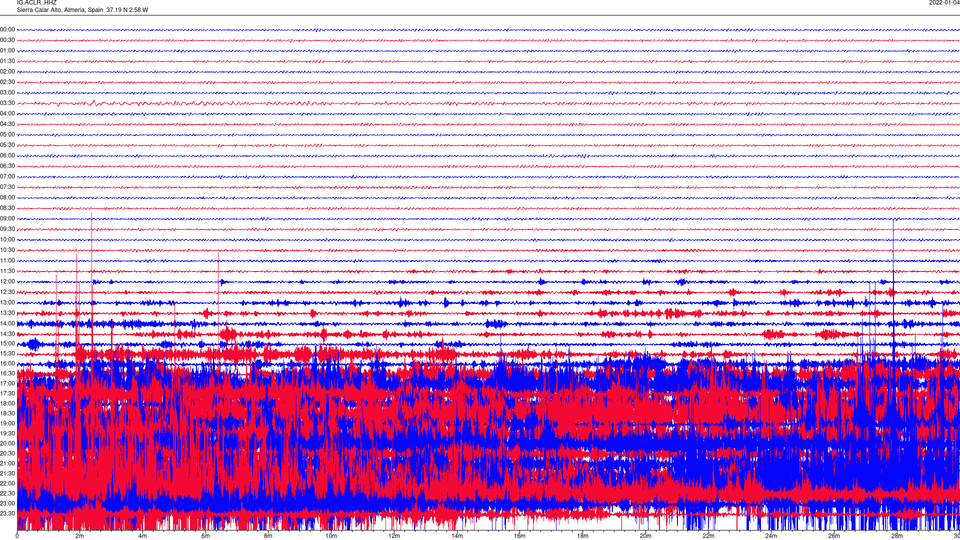Select the 11:00 trace time label

point(7,260)
